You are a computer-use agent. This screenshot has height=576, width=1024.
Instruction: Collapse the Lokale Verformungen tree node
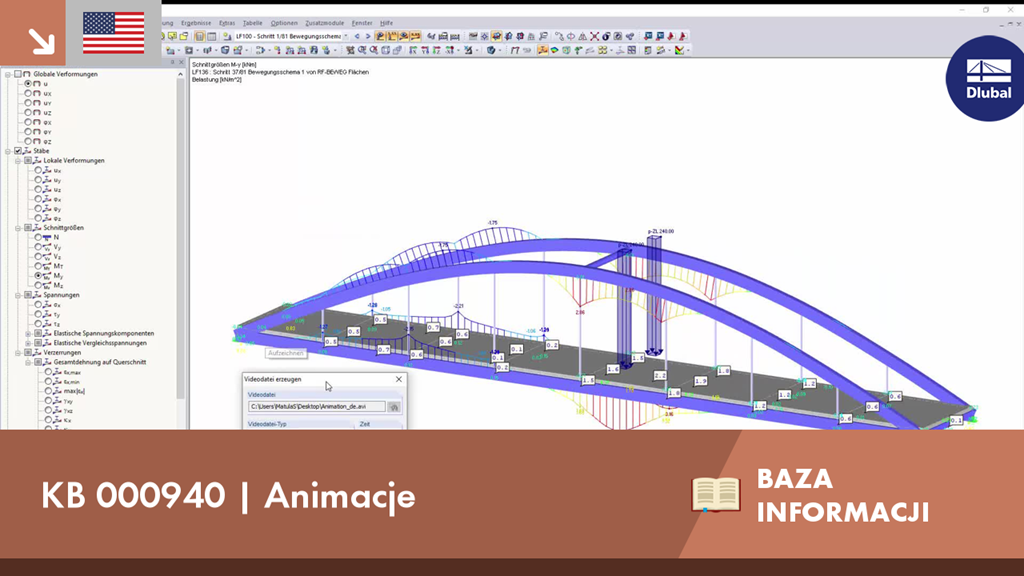pyautogui.click(x=18, y=161)
